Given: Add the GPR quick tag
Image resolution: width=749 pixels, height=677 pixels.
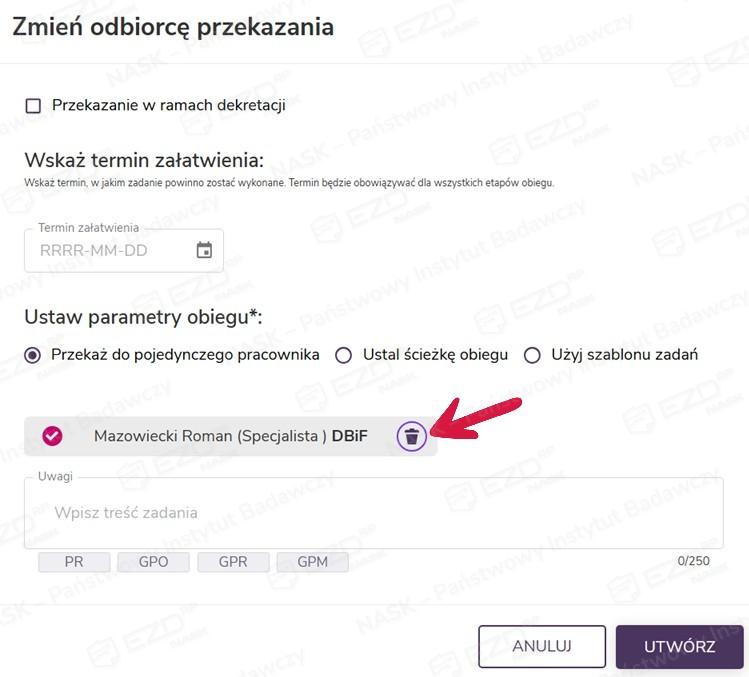Looking at the screenshot, I should coord(233,562).
